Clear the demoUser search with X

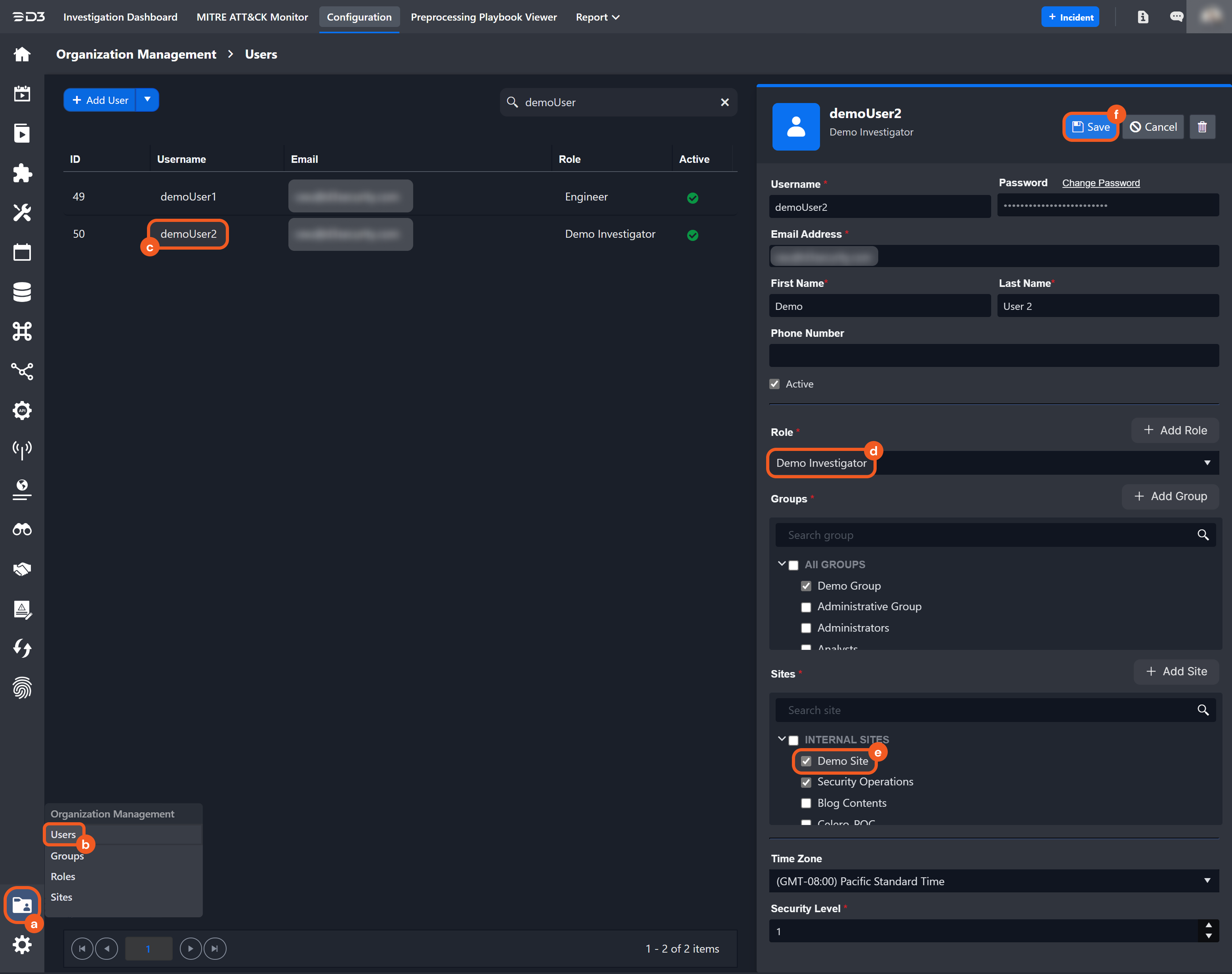click(725, 102)
